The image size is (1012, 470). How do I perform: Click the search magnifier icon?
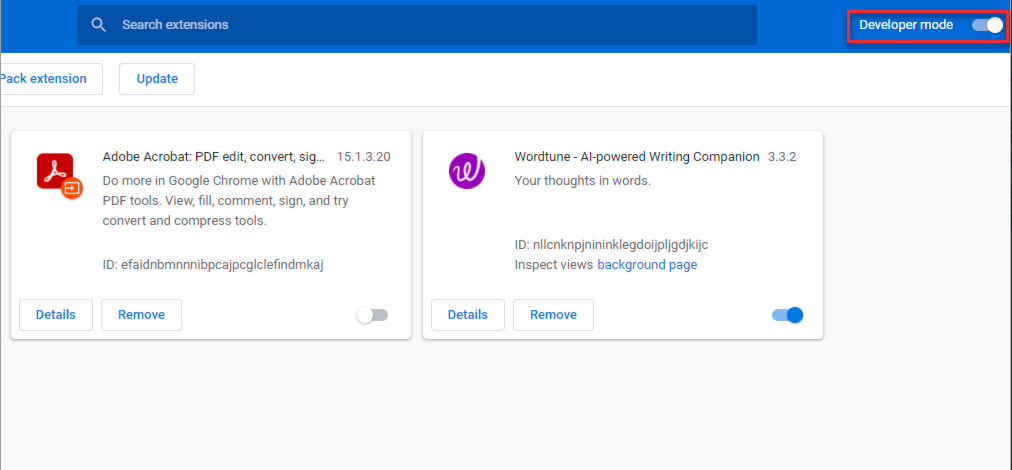coord(98,25)
